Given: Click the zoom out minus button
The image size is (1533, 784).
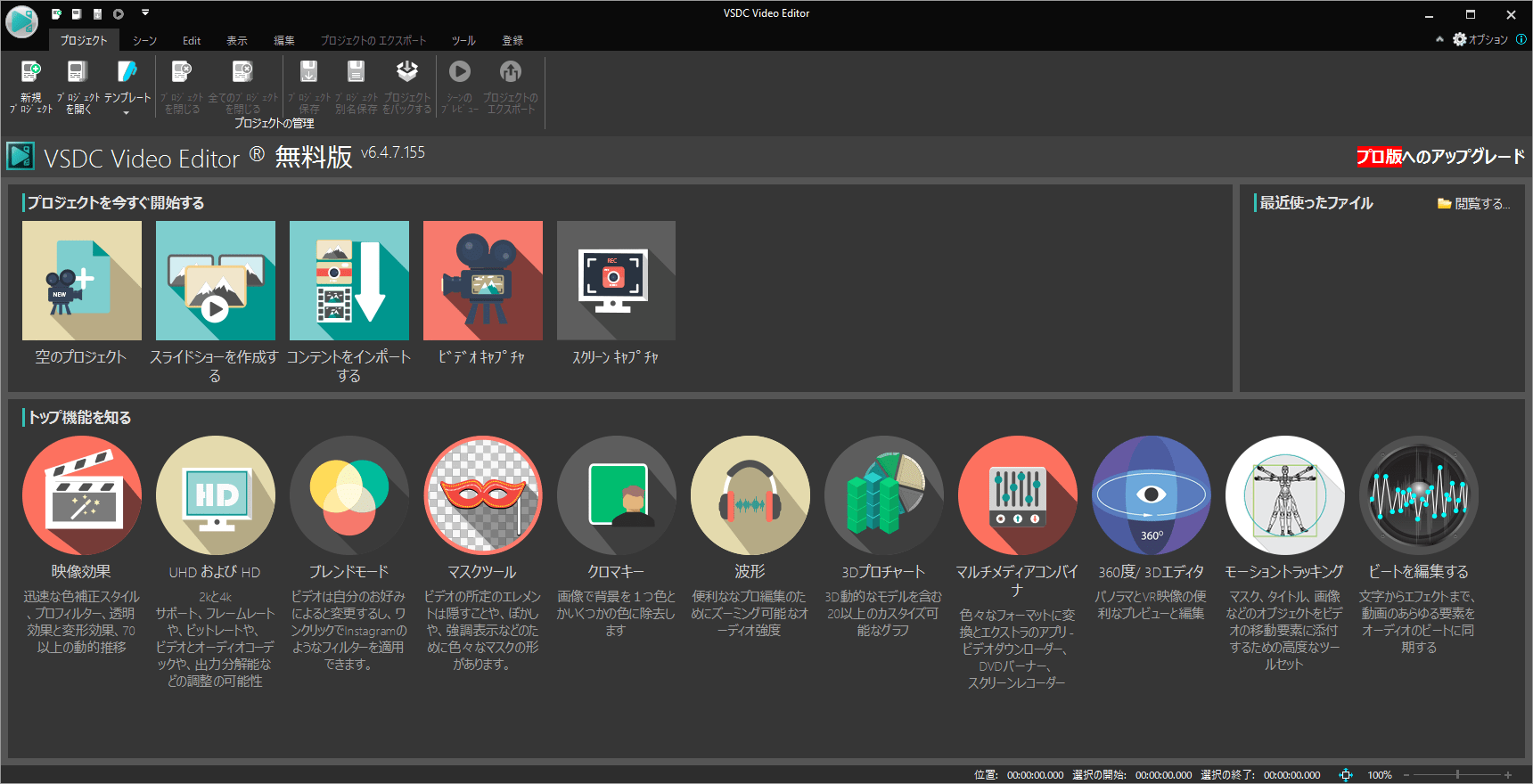Looking at the screenshot, I should coord(1406,775).
